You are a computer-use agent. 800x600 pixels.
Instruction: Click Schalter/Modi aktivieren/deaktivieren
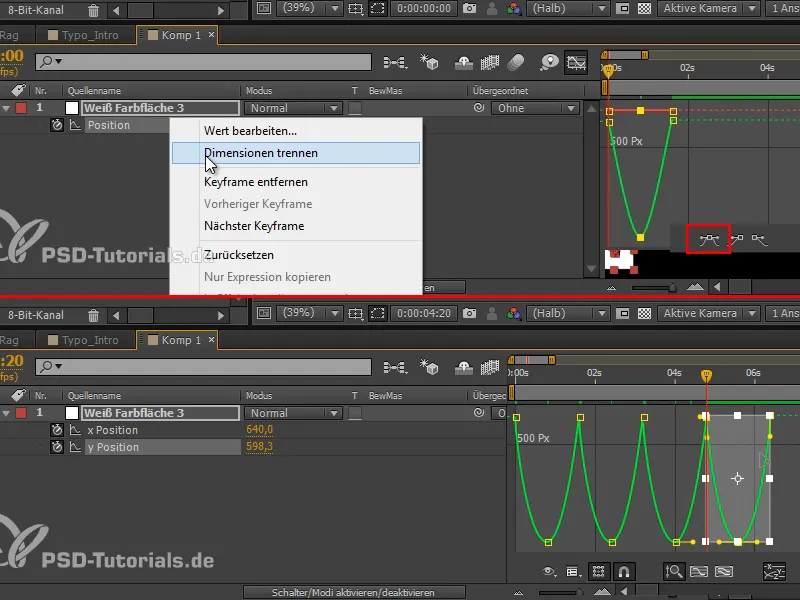coord(353,592)
